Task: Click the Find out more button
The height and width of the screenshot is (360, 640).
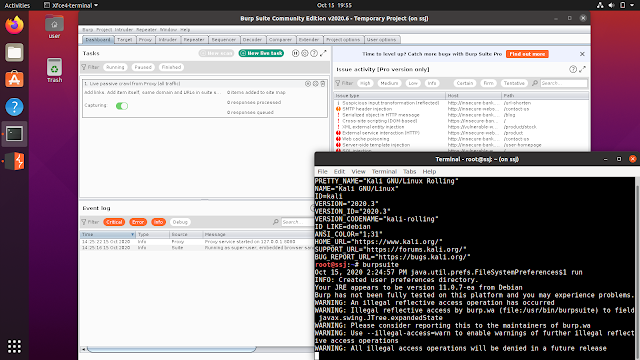Action: pyautogui.click(x=527, y=54)
